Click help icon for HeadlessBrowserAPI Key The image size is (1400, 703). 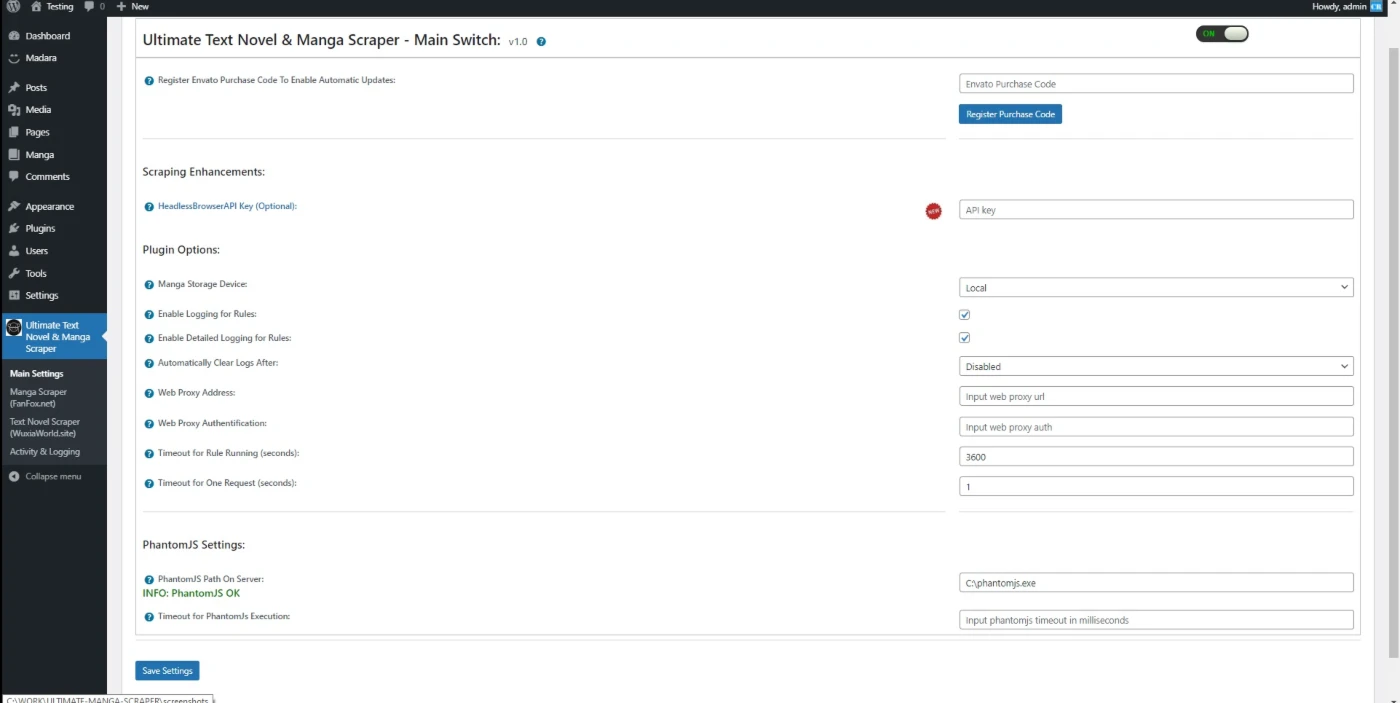149,206
